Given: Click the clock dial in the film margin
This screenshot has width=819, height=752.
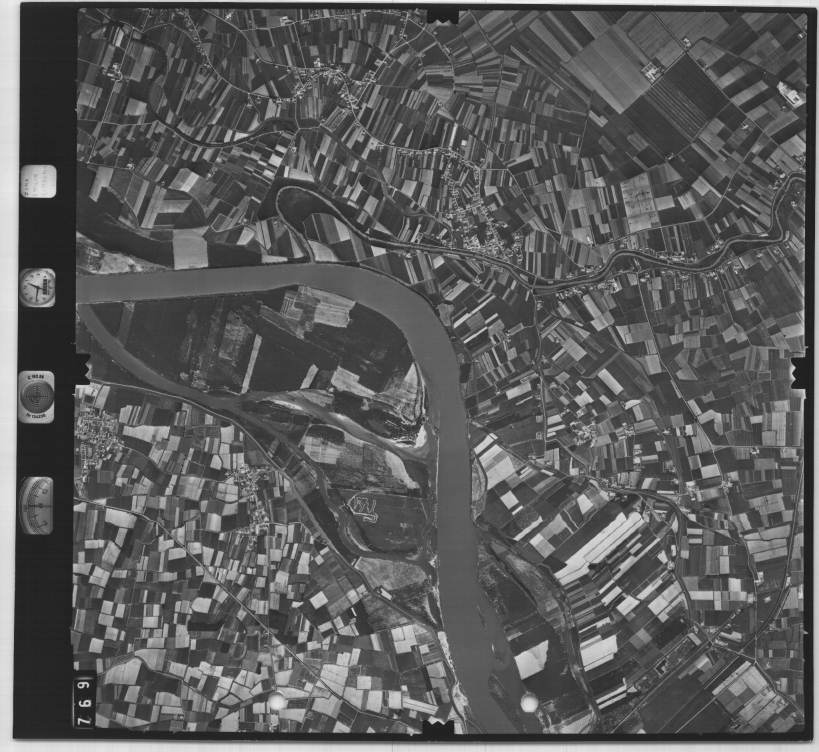Looking at the screenshot, I should point(38,287).
